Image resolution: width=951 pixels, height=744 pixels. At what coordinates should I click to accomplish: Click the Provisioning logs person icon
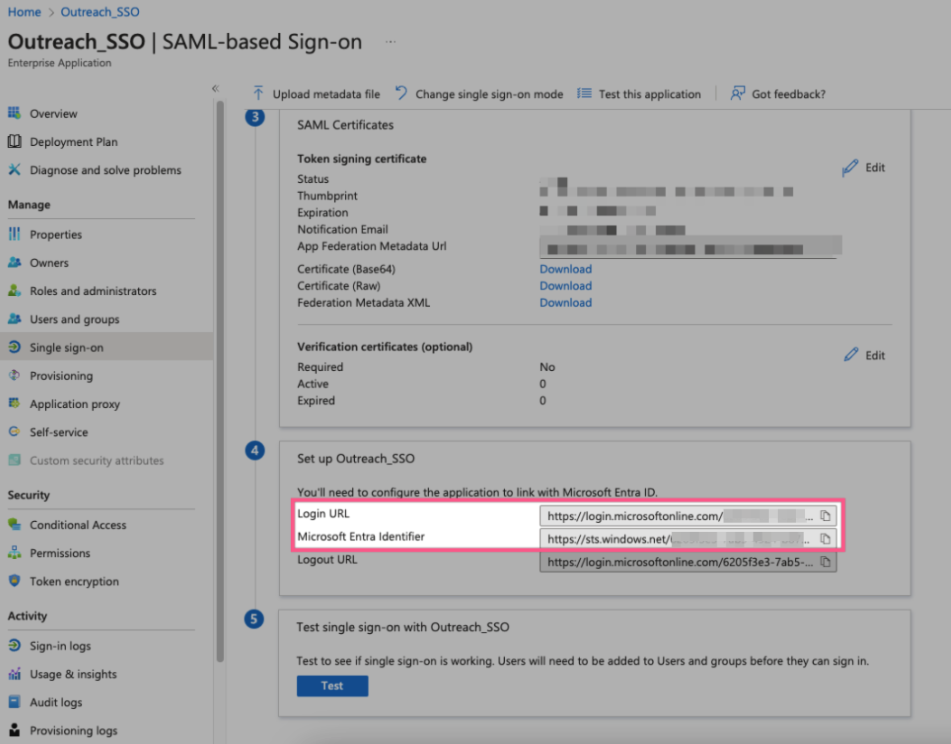[x=14, y=730]
